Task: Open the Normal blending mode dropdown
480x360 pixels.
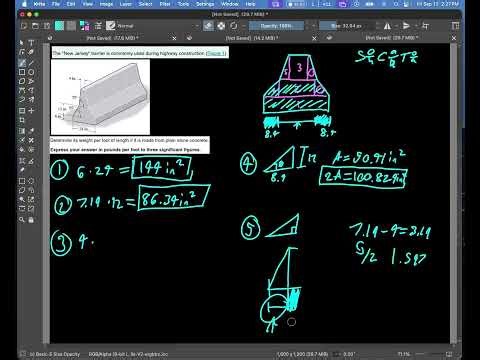Action: pos(158,26)
